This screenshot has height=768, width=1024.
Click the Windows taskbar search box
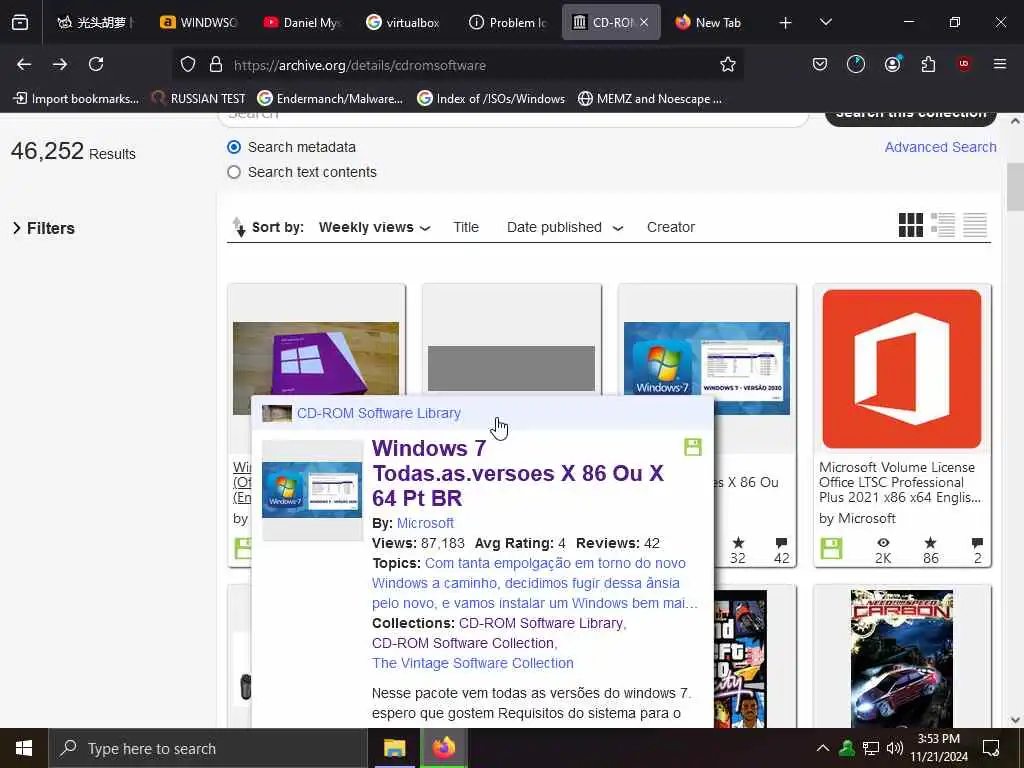click(x=208, y=748)
